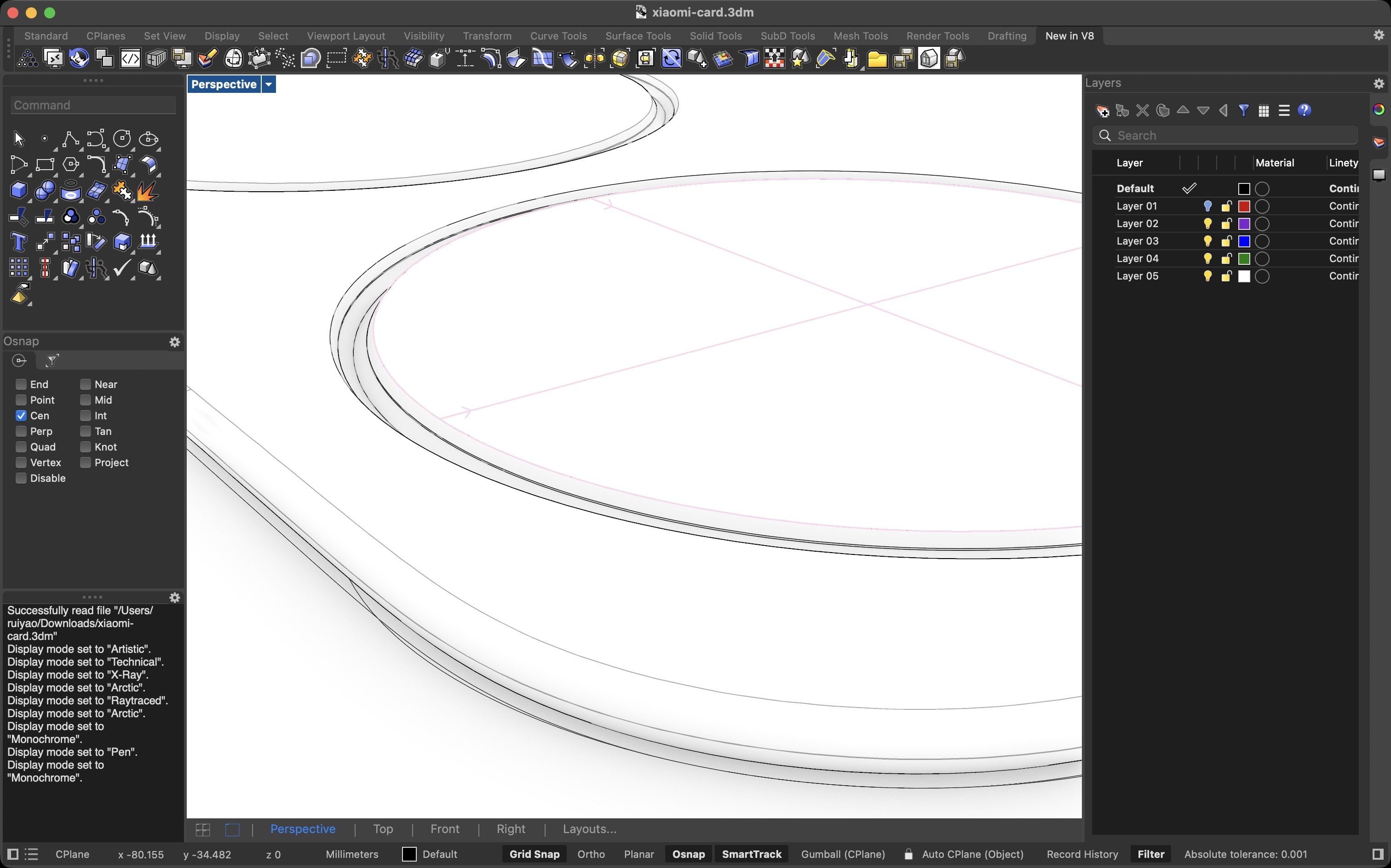Open Osnap panel gear options

pyautogui.click(x=175, y=342)
